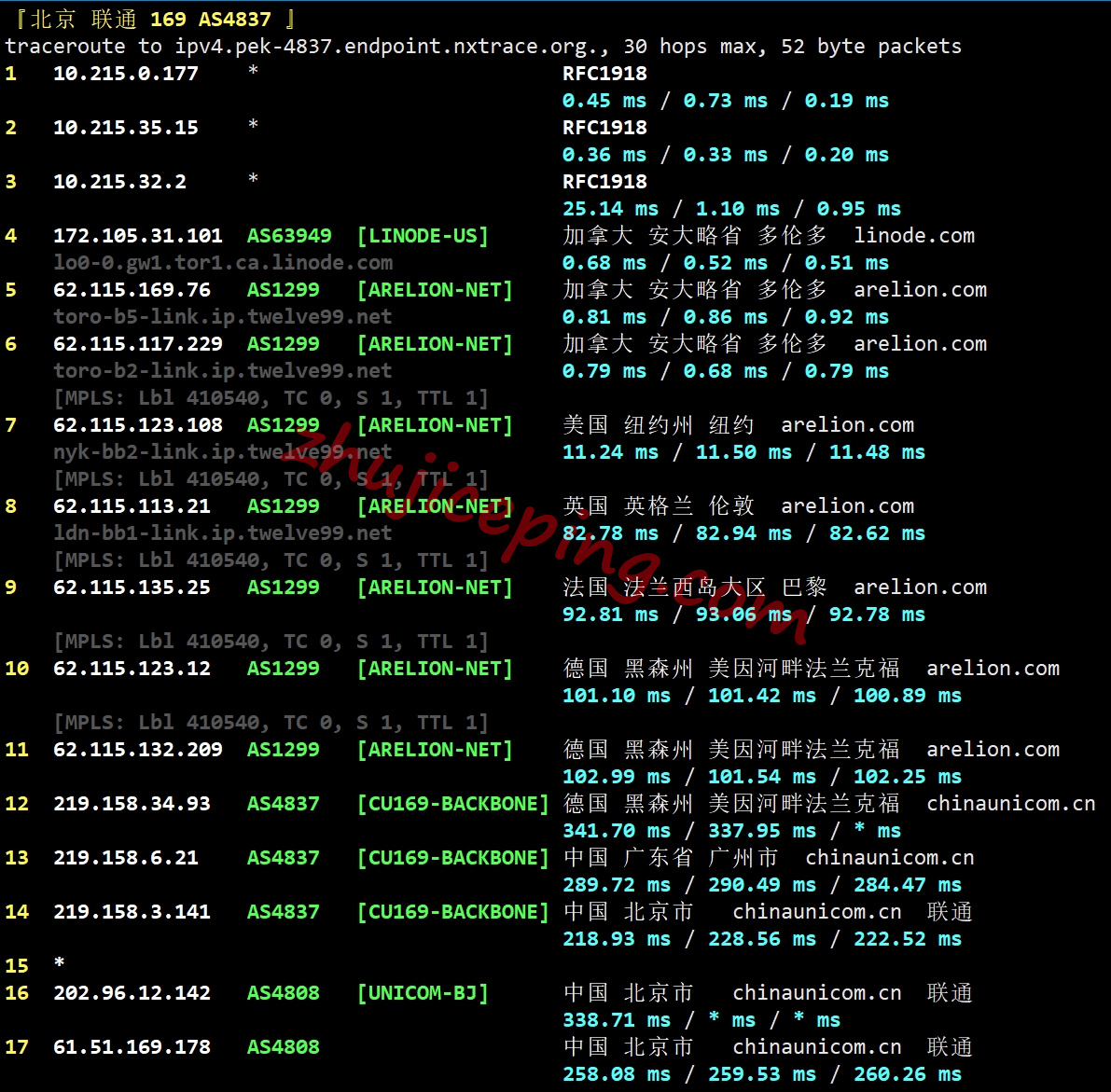Click the latency value 289.72 ms
This screenshot has width=1111, height=1092.
point(617,885)
